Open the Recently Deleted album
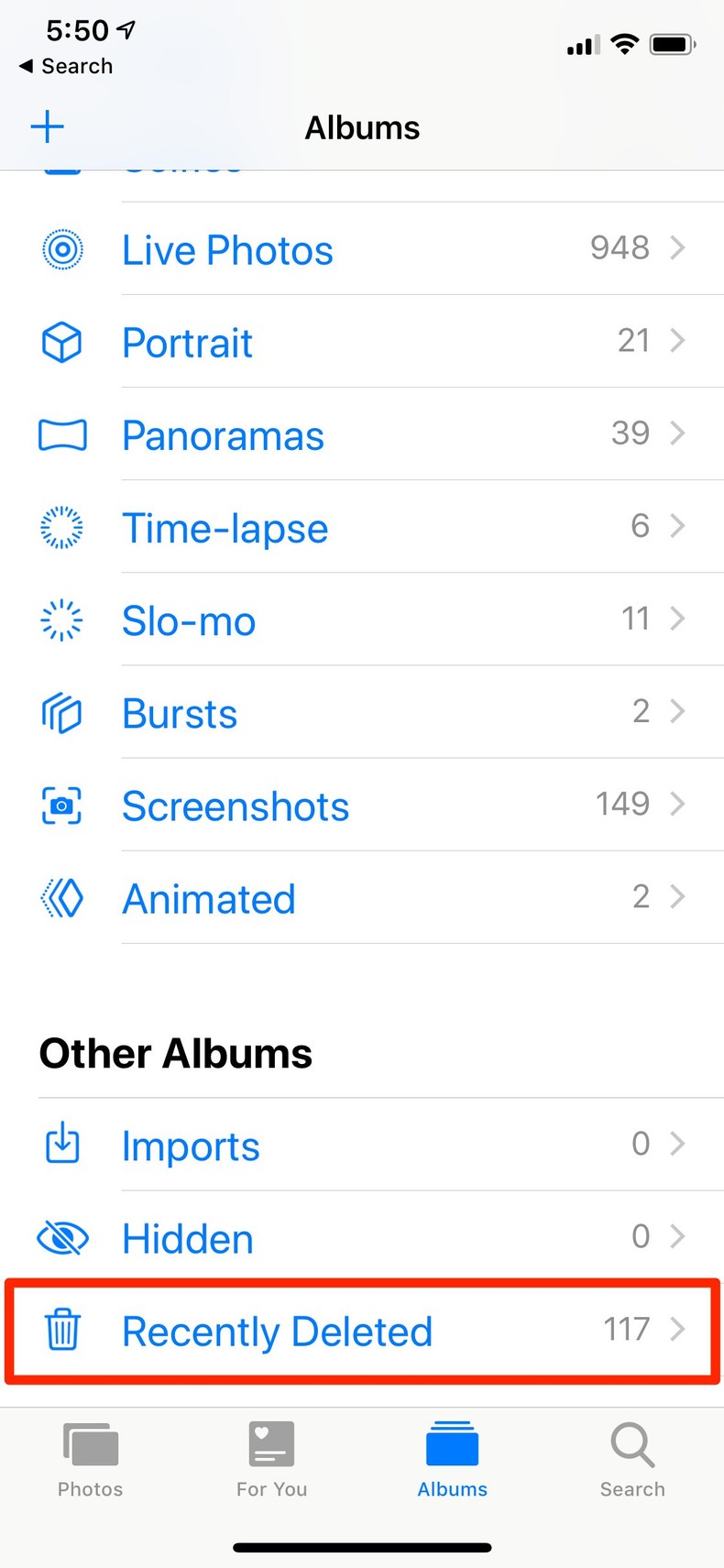This screenshot has width=724, height=1568. pos(277,1332)
